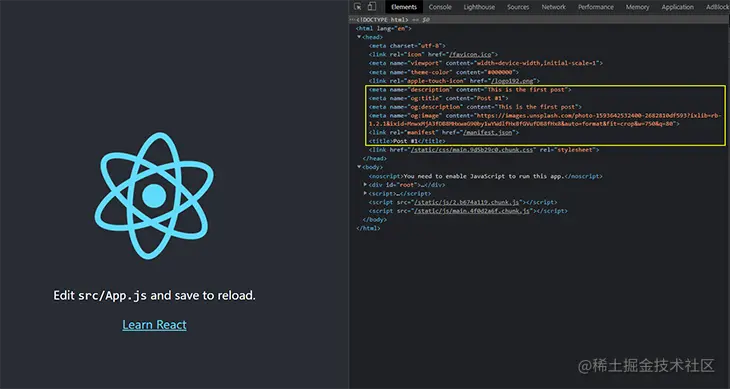Select the meta charset utf-8 line
Image resolution: width=730 pixels, height=389 pixels.
pos(407,46)
